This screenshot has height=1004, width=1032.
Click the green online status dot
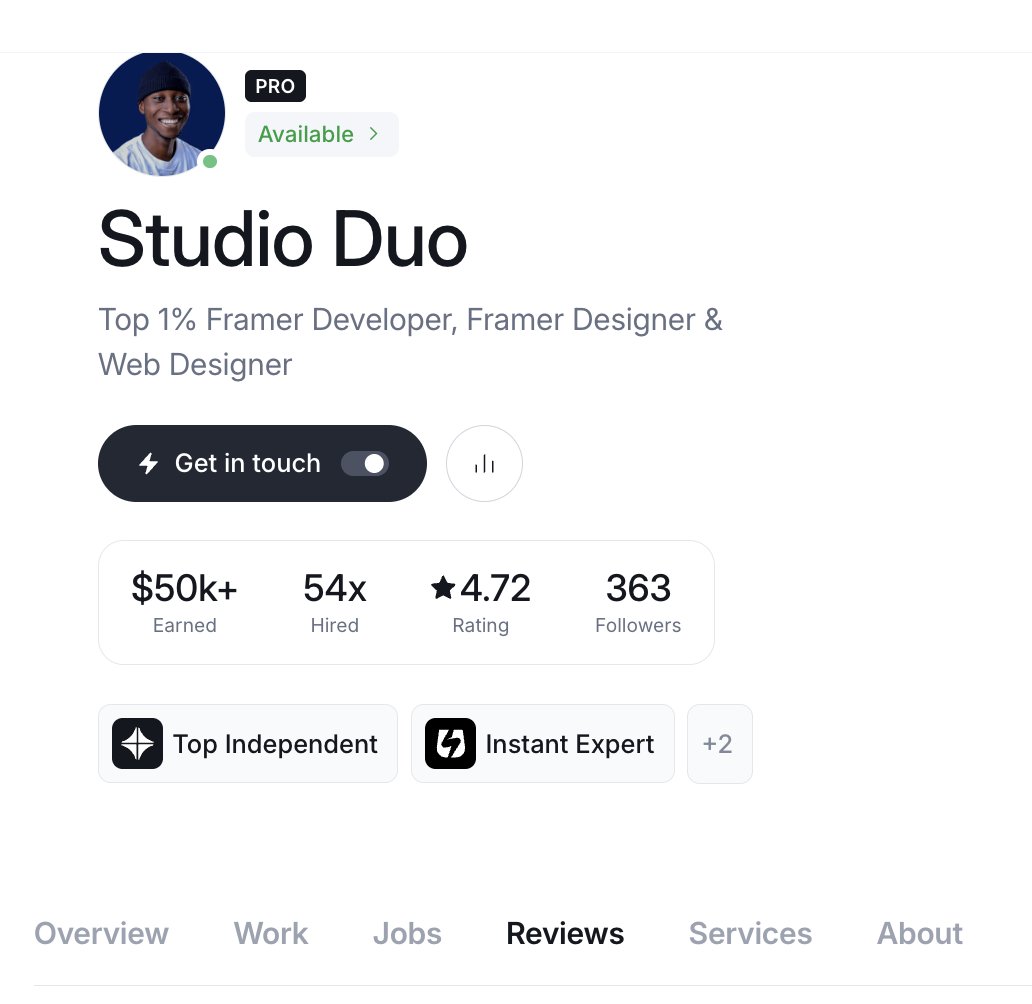coord(210,161)
